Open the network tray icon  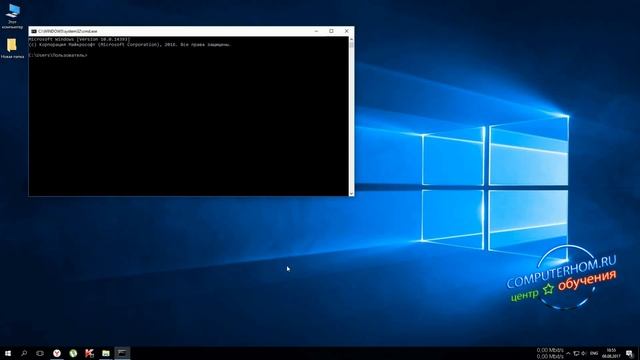[x=576, y=353]
